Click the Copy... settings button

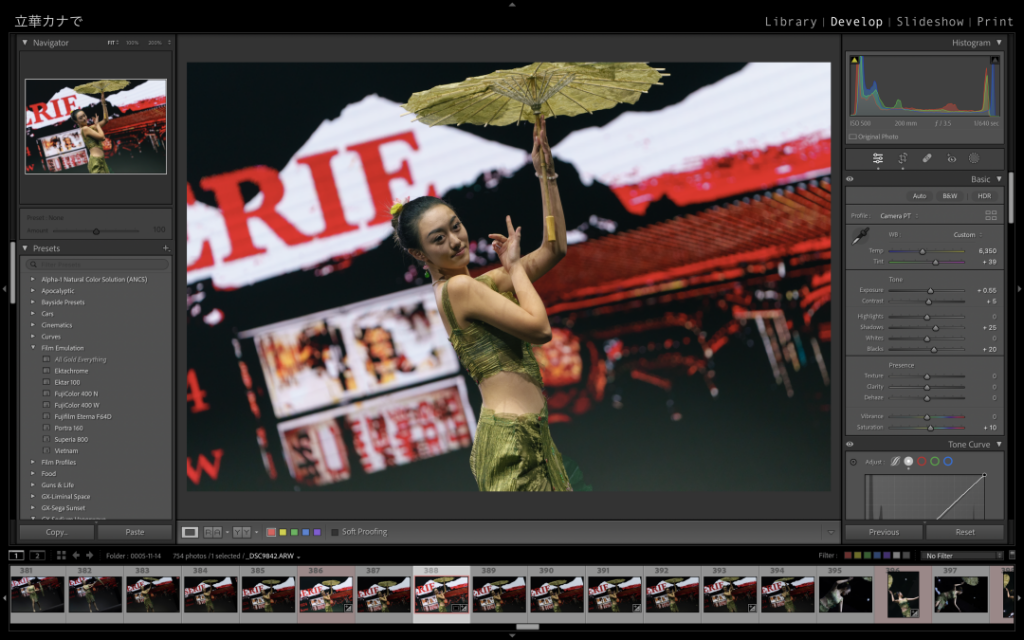[57, 532]
